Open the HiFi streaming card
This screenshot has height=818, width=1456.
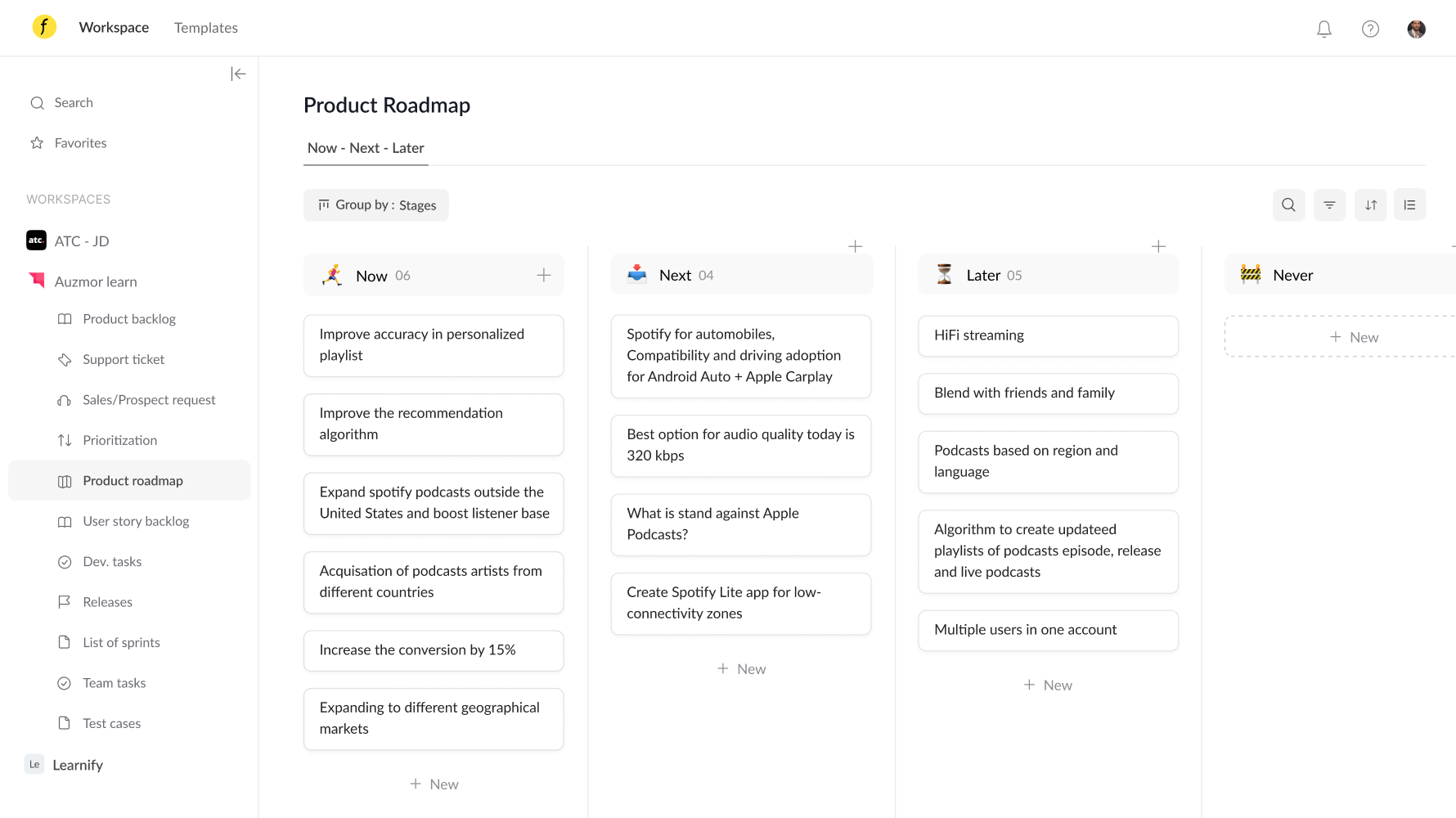click(x=1048, y=336)
